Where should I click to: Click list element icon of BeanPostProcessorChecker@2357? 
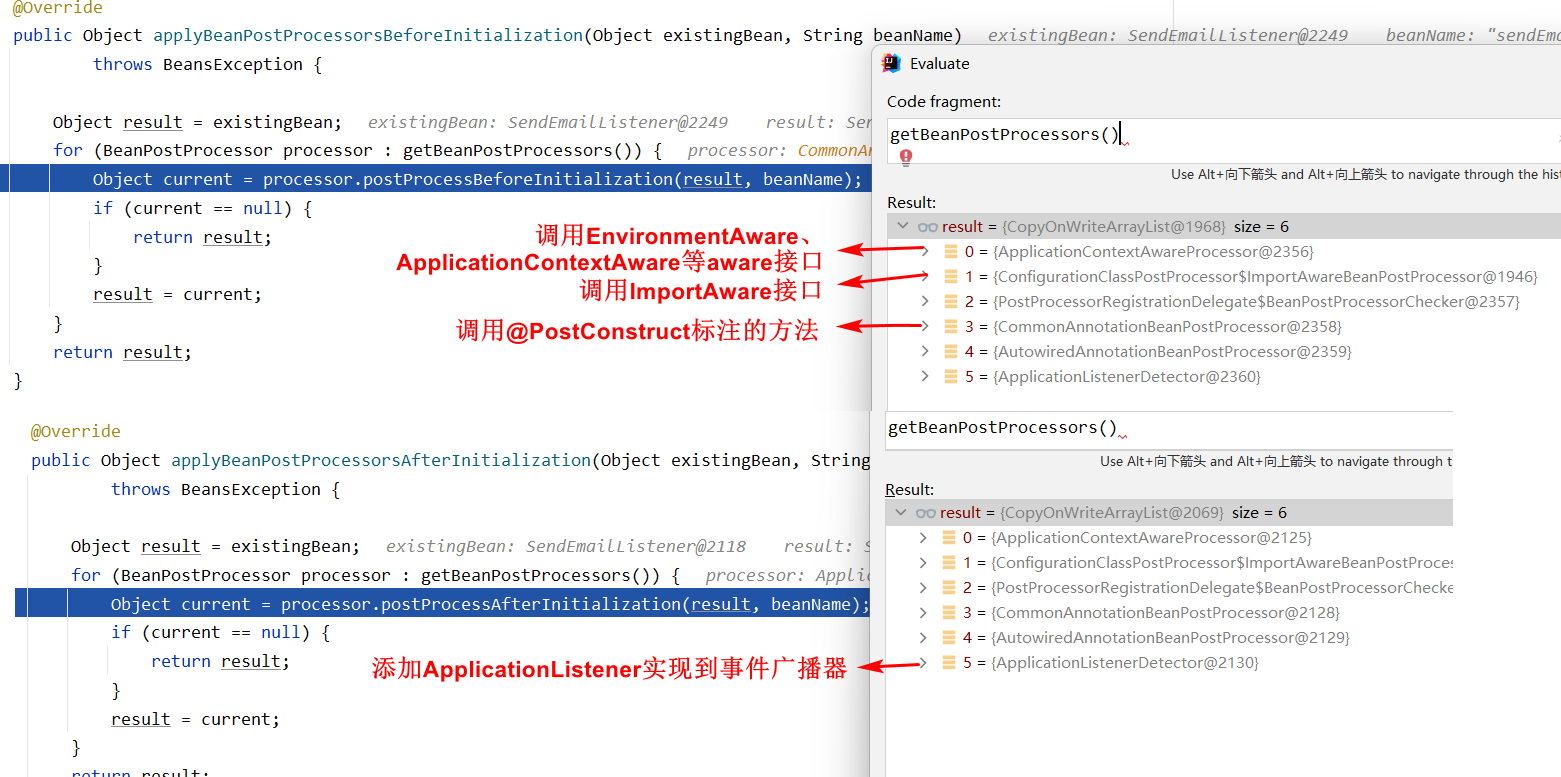951,302
